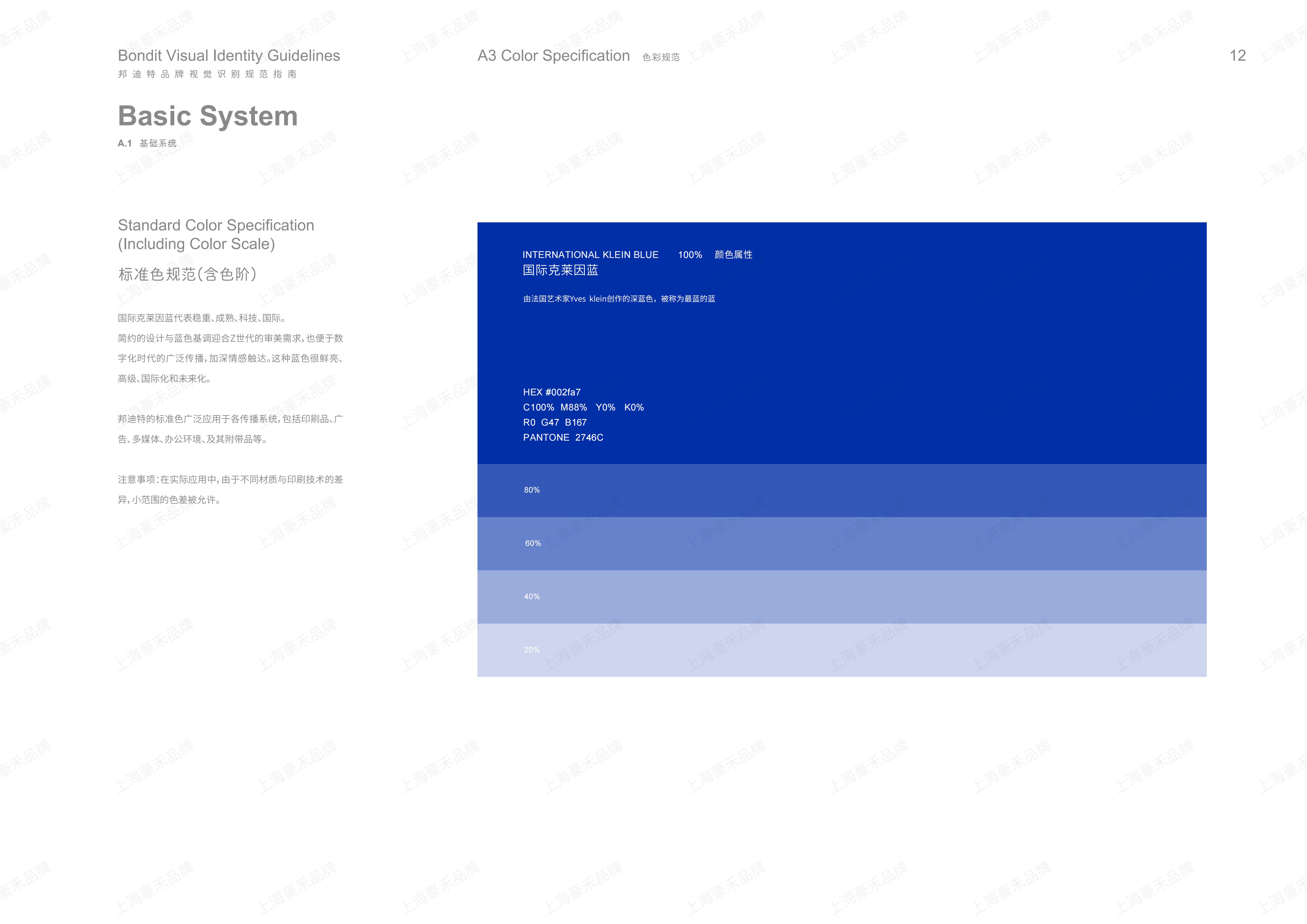This screenshot has height=924, width=1307.
Task: Click the '色彩规范' header subtitle
Action: click(661, 58)
